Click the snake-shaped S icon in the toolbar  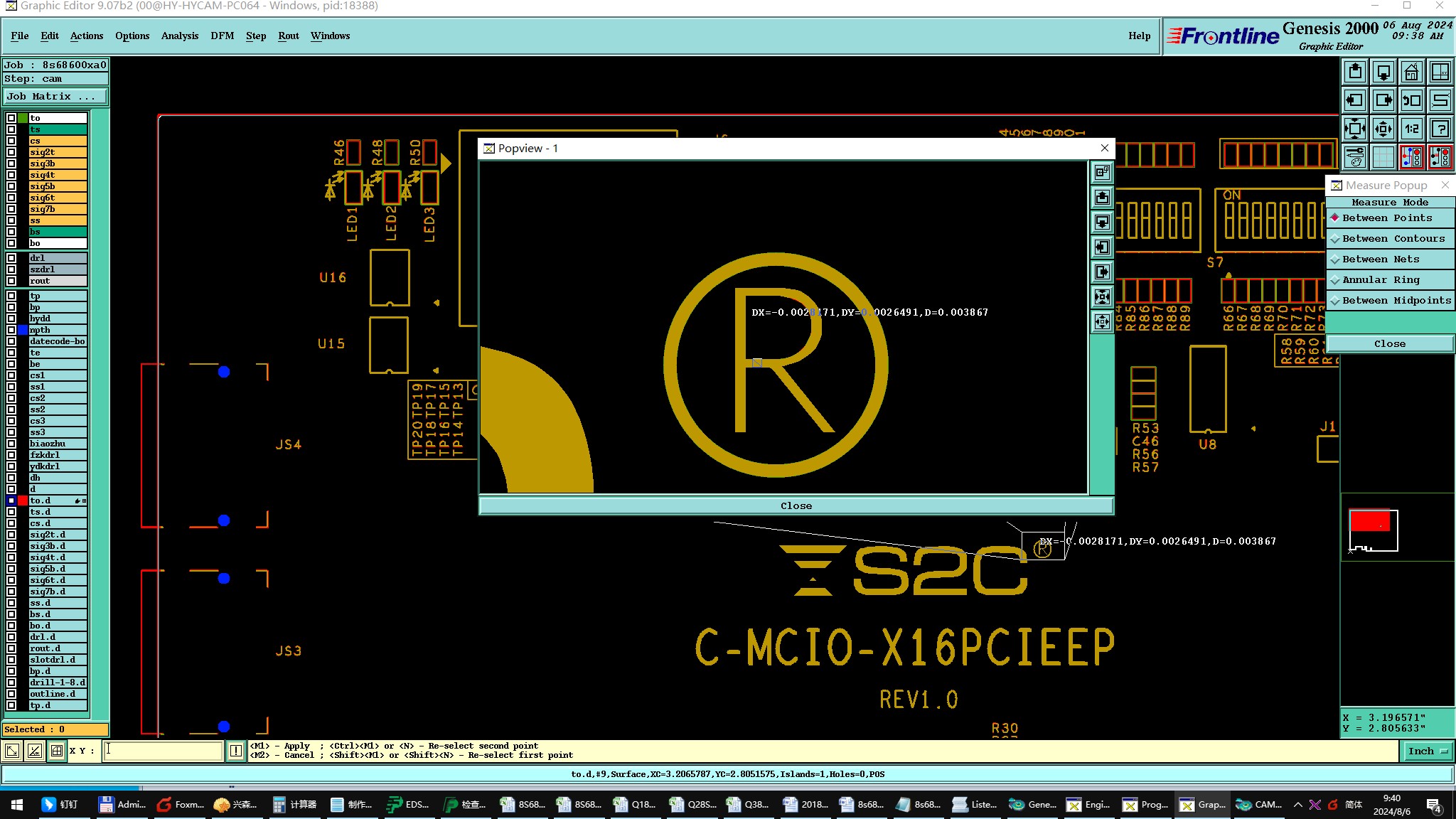coord(1440,100)
